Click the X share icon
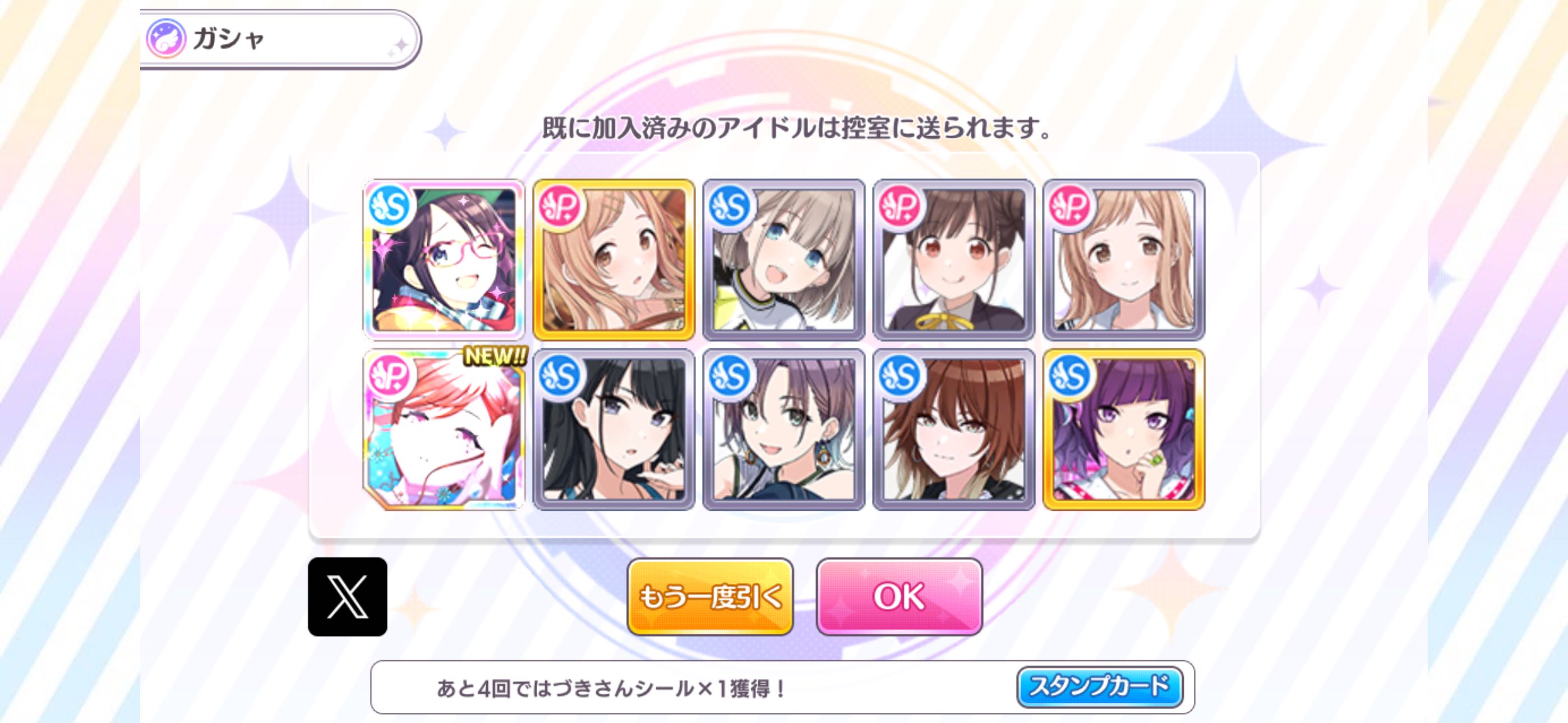Screen dimensions: 1568x723 click(347, 596)
